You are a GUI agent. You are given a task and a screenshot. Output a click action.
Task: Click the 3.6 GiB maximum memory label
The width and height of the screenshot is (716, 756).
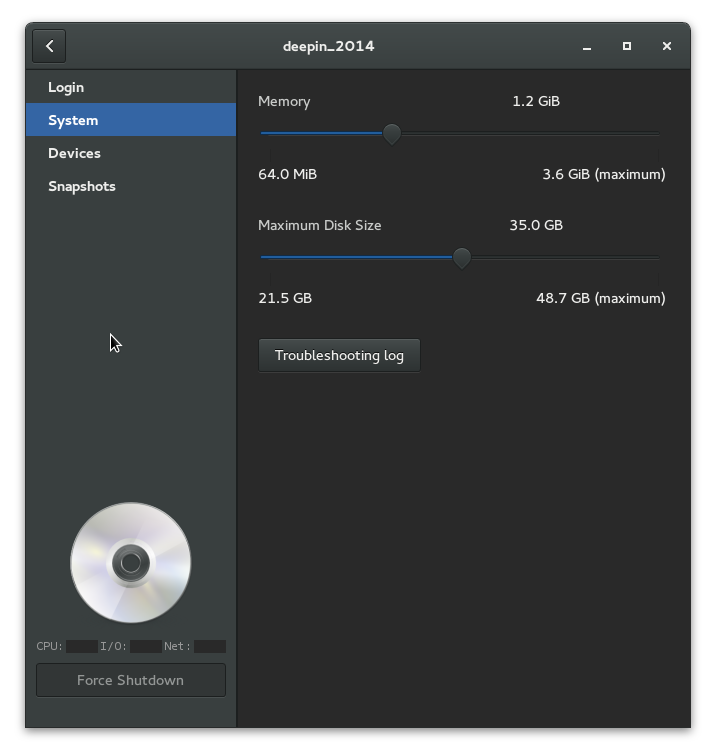click(x=603, y=174)
